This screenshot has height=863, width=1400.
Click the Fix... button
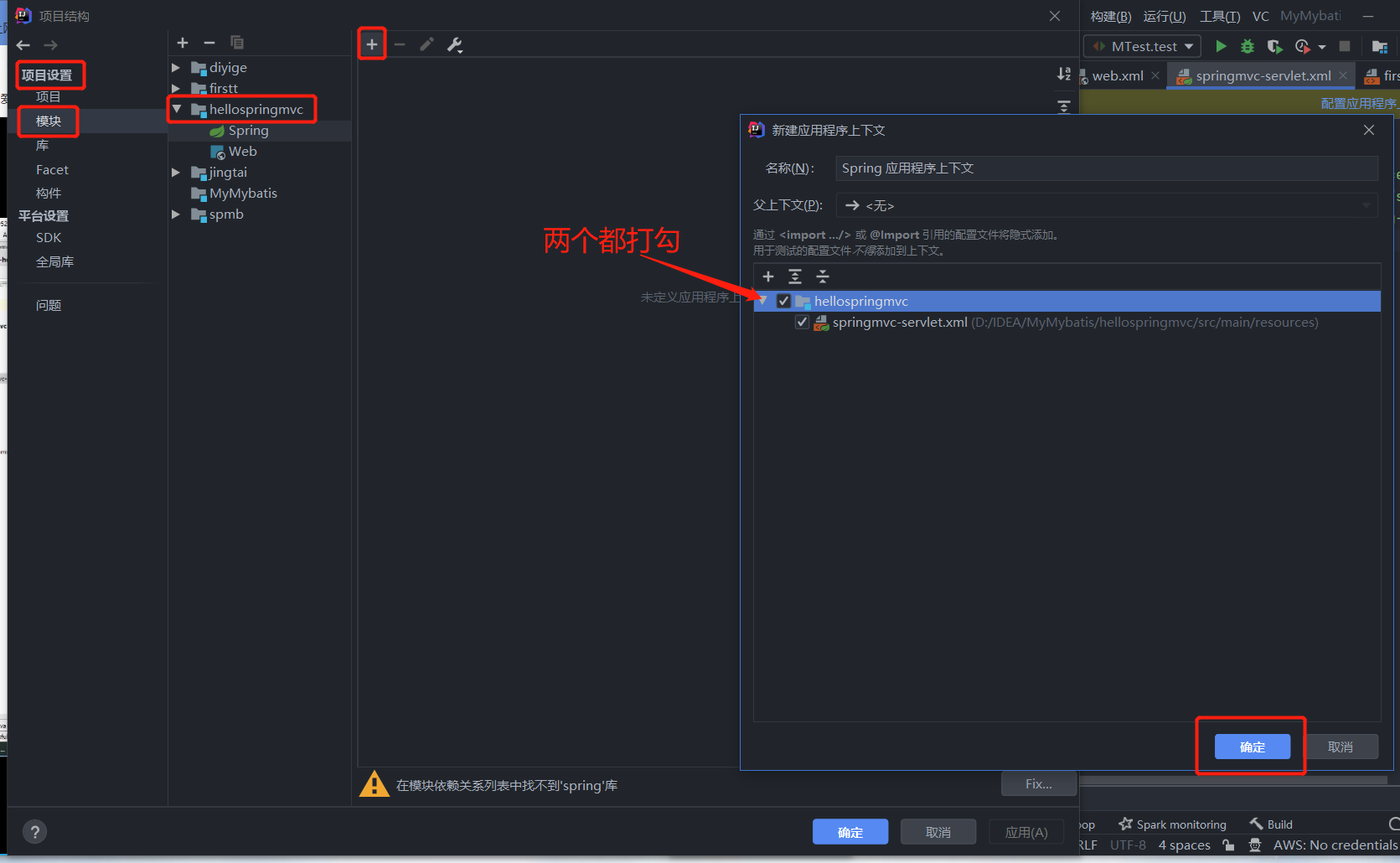click(x=1039, y=783)
